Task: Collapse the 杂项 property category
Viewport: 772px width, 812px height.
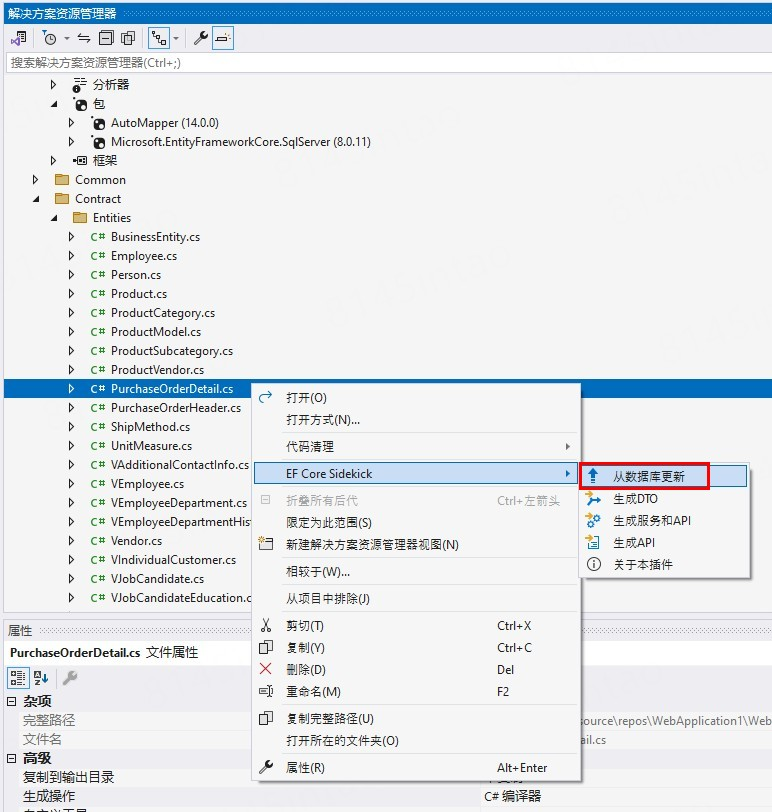Action: 12,702
